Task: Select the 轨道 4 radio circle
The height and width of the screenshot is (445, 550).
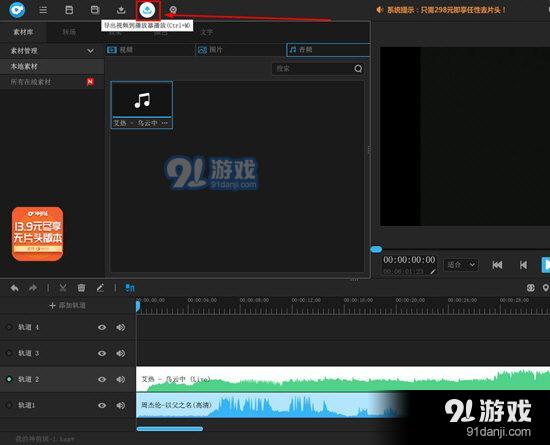Action: coord(9,327)
